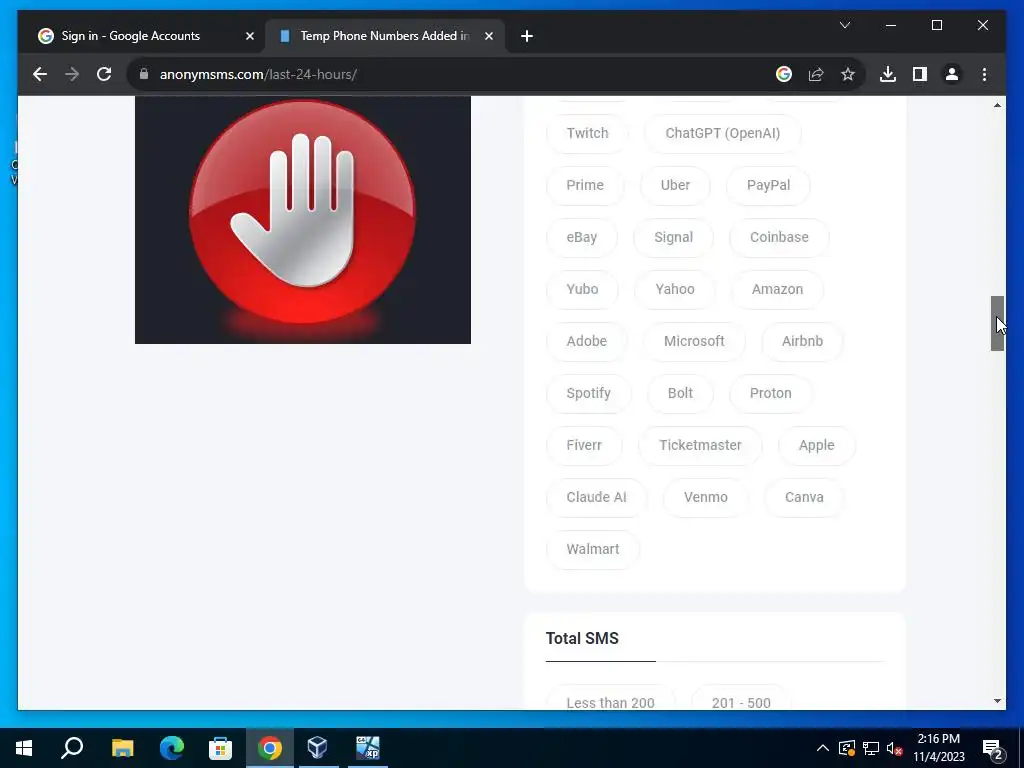Open Microsoft Store from taskbar
This screenshot has width=1024, height=768.
point(220,748)
